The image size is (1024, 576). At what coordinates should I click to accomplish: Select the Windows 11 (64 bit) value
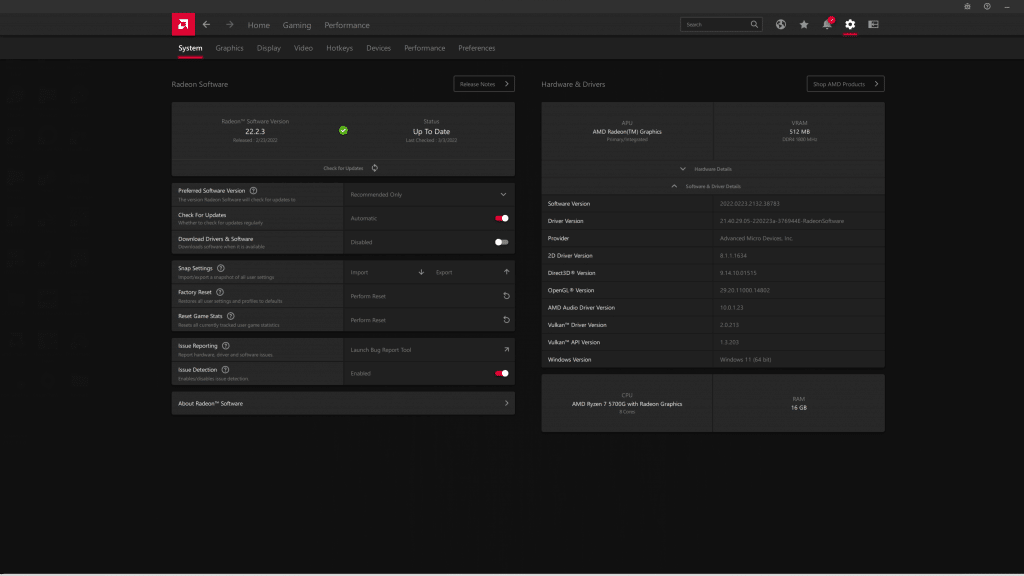click(x=745, y=359)
